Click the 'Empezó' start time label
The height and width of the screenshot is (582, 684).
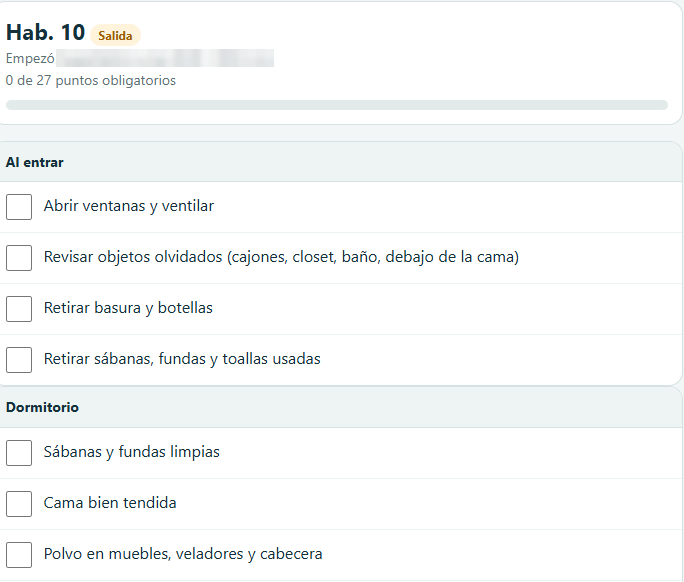click(30, 58)
